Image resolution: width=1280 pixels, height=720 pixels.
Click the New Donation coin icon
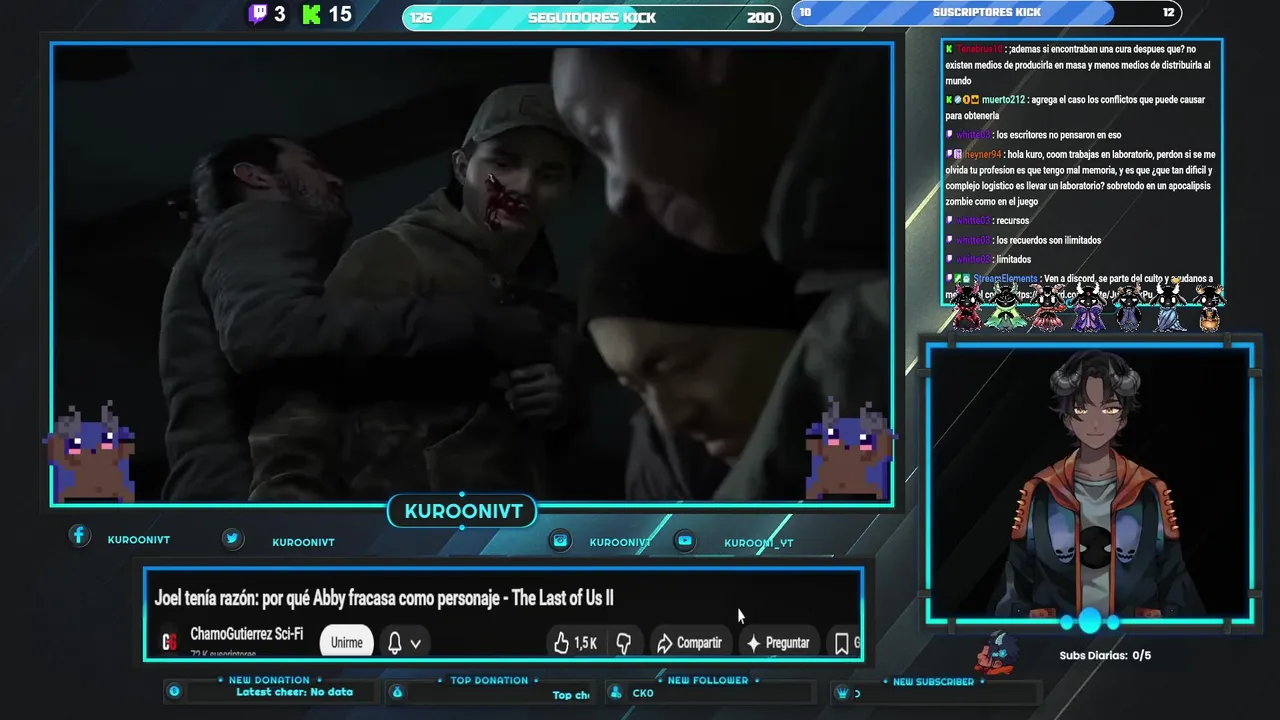(x=174, y=691)
